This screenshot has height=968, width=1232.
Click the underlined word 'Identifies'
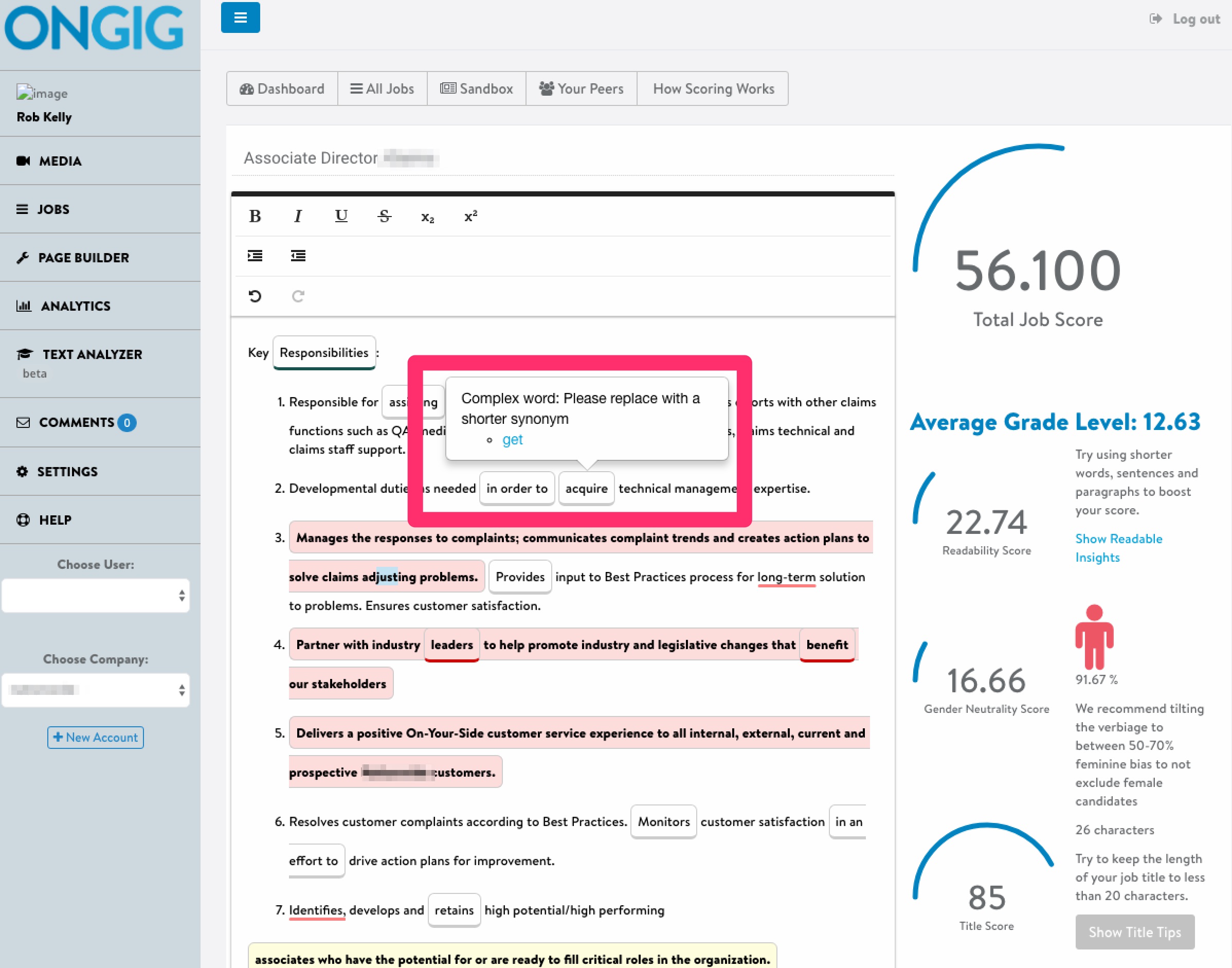pyautogui.click(x=317, y=910)
